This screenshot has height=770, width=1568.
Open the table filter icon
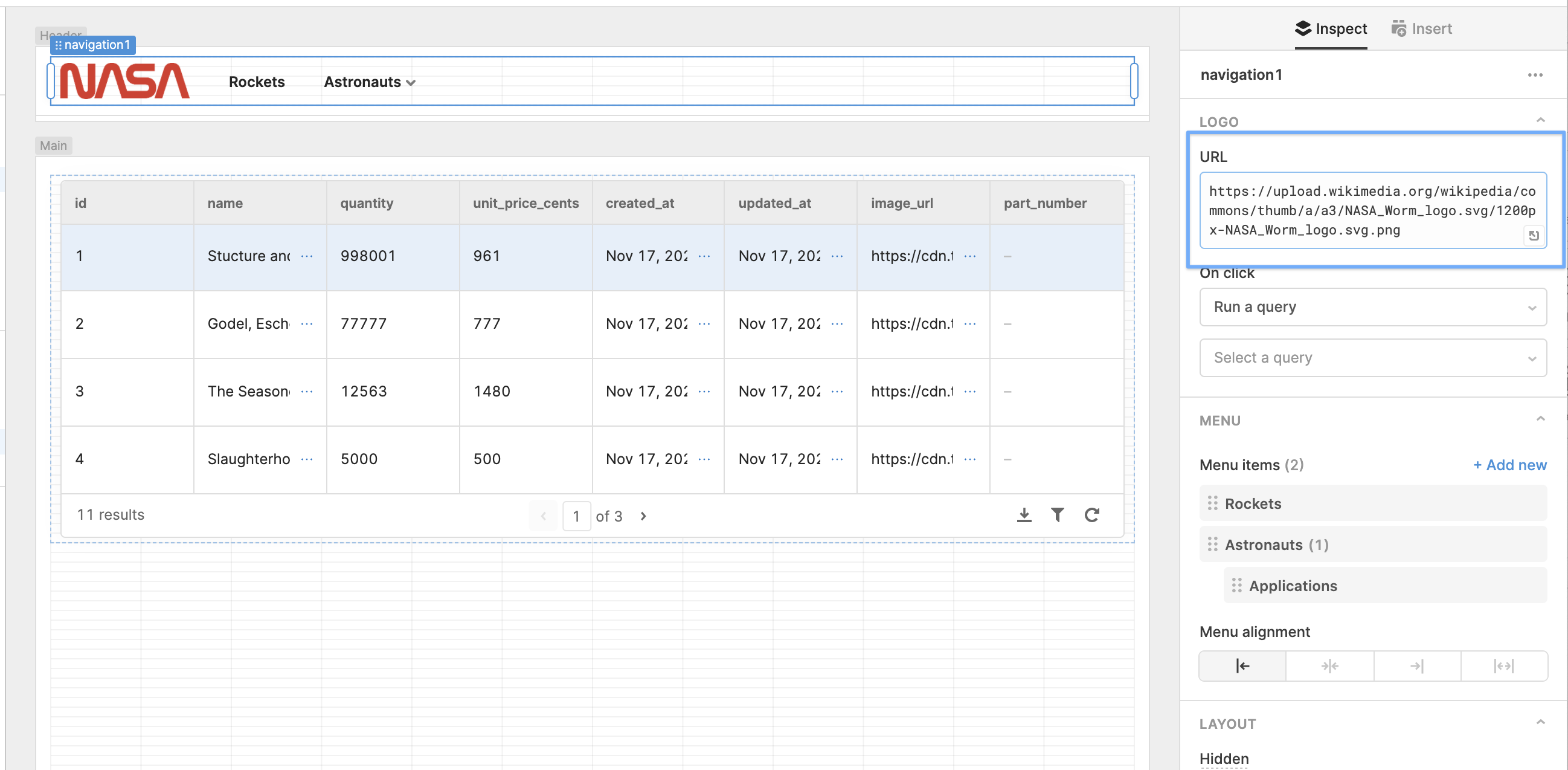[1057, 516]
